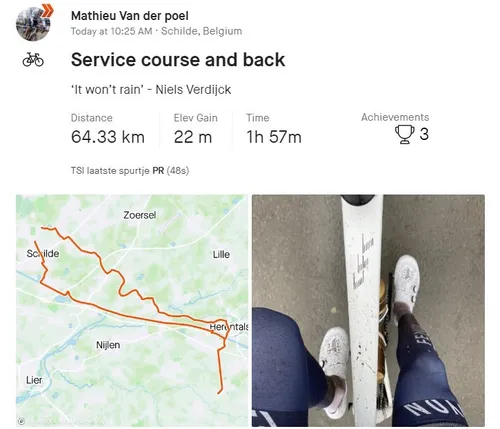Click the map info icon in the corner
The height and width of the screenshot is (429, 500).
(x=21, y=421)
